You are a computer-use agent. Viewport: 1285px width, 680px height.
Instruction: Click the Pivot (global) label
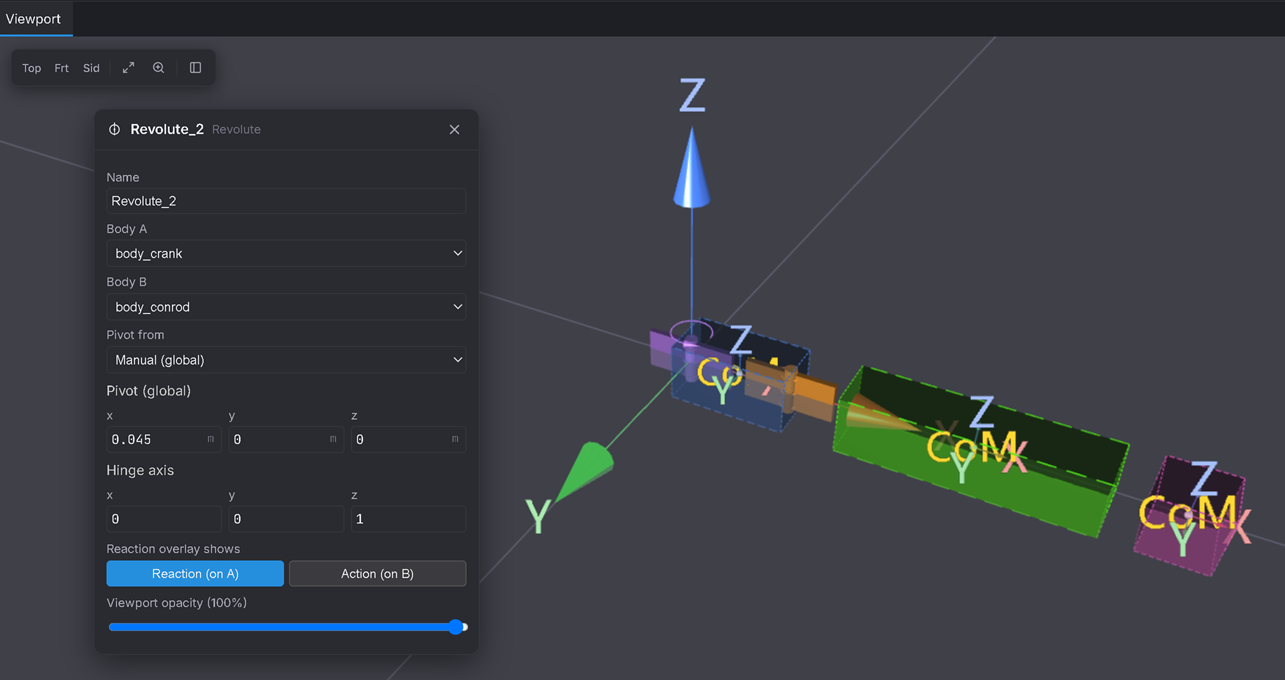point(149,391)
